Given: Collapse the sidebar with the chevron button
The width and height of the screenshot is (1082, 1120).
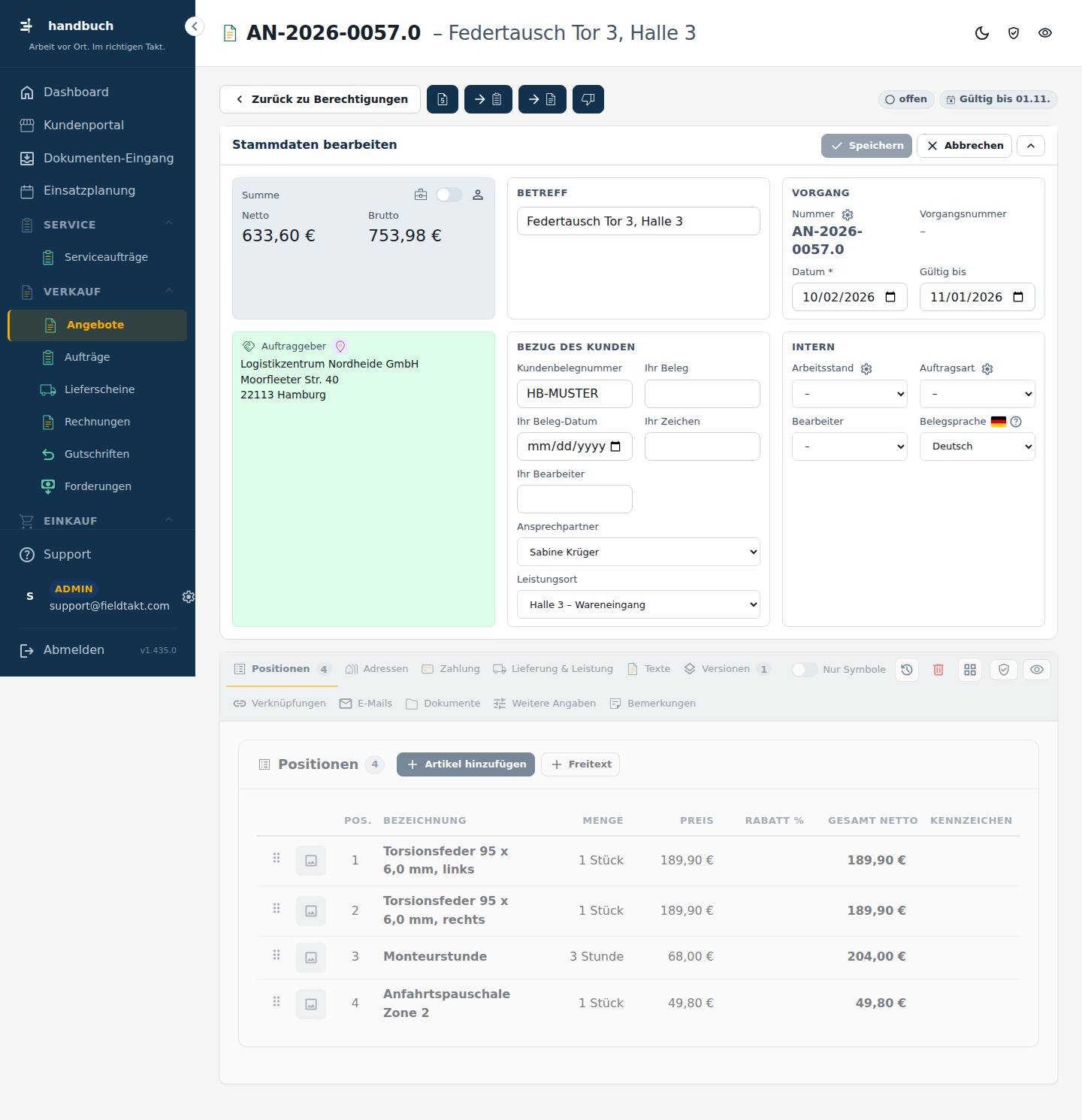Looking at the screenshot, I should [x=195, y=26].
